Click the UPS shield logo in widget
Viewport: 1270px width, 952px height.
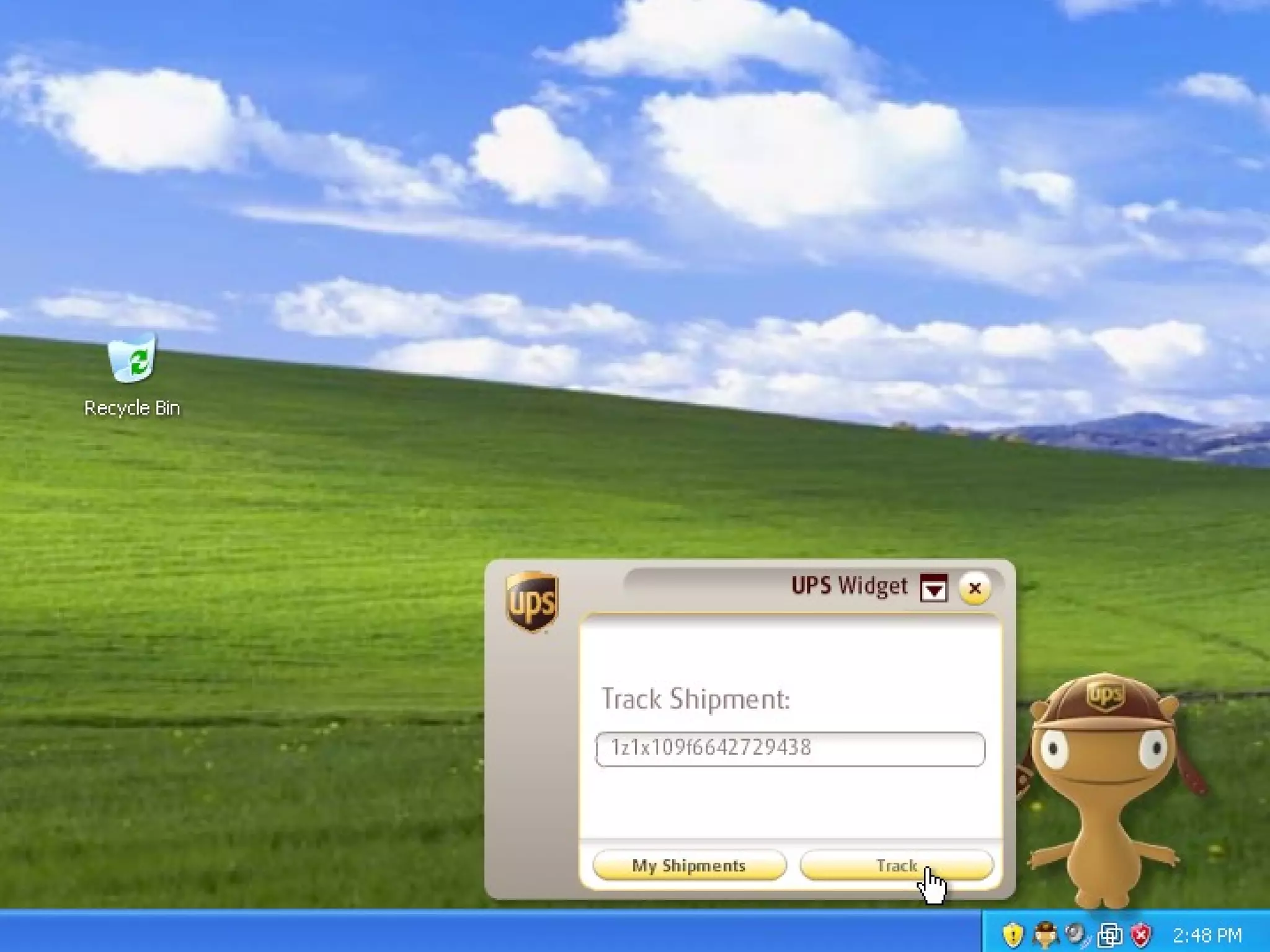click(x=532, y=601)
